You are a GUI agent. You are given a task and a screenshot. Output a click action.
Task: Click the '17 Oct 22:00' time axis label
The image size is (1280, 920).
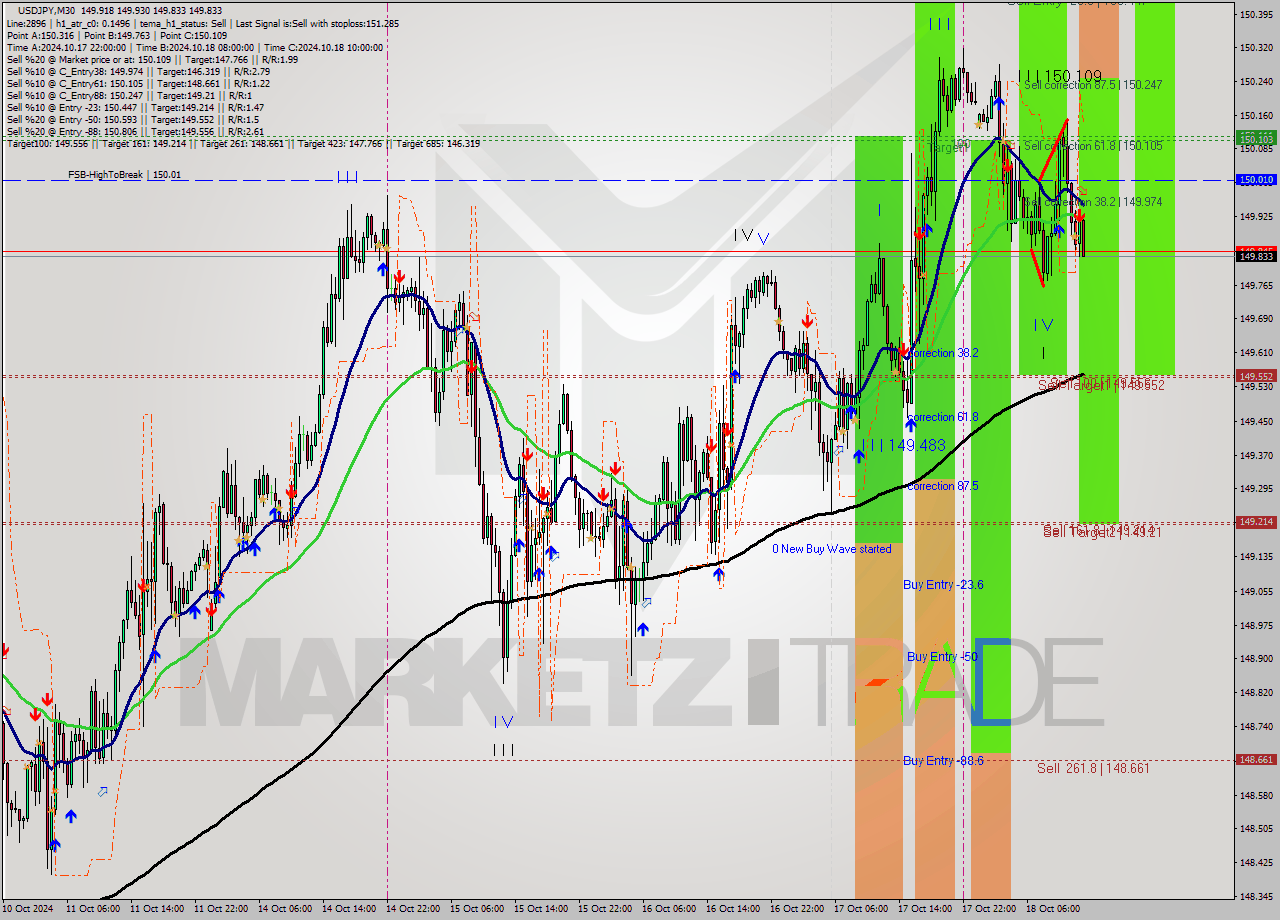tap(989, 909)
